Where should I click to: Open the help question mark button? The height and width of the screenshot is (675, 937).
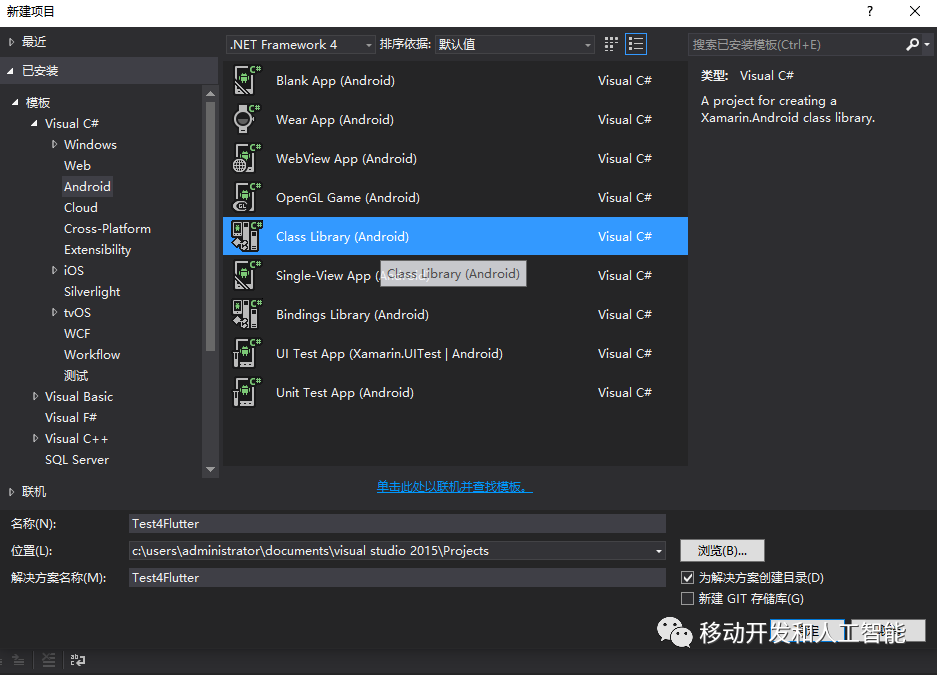pos(870,11)
